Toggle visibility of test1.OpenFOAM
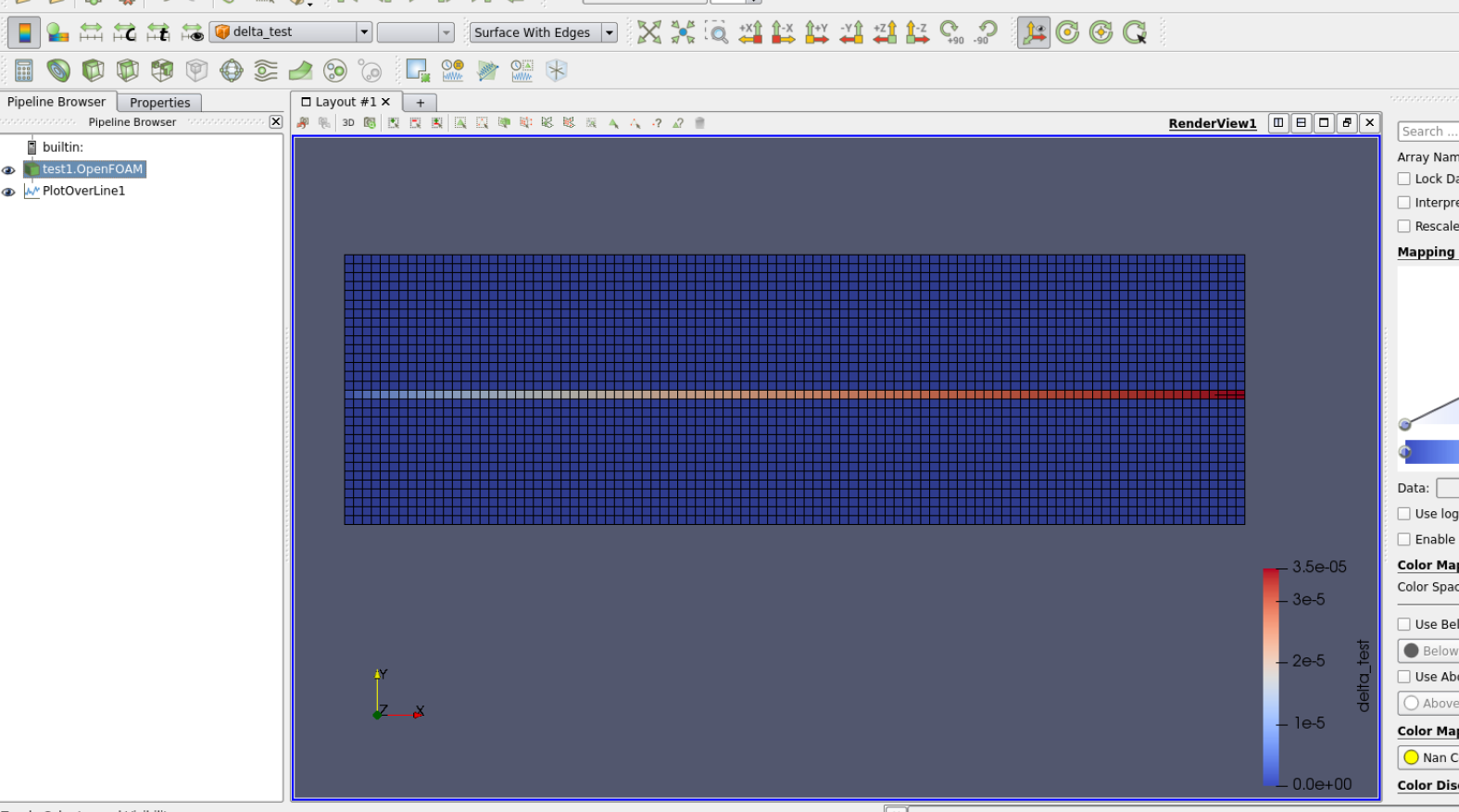The height and width of the screenshot is (812, 1459). pyautogui.click(x=8, y=170)
